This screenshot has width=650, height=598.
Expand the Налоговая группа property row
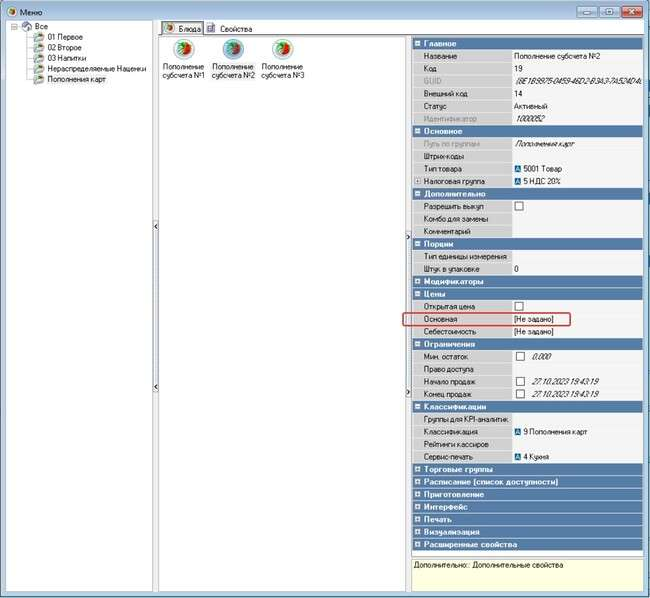pos(417,181)
